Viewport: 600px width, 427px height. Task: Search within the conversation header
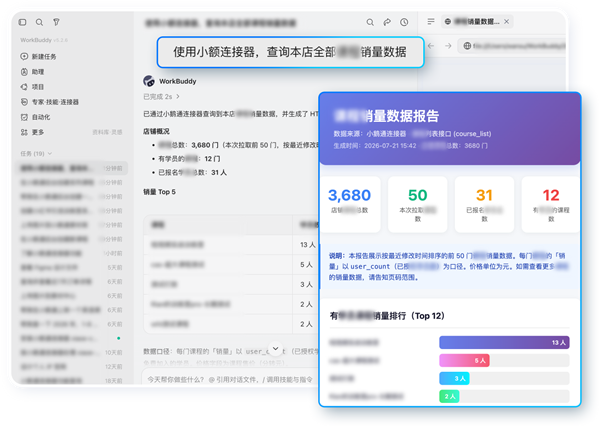pos(370,22)
